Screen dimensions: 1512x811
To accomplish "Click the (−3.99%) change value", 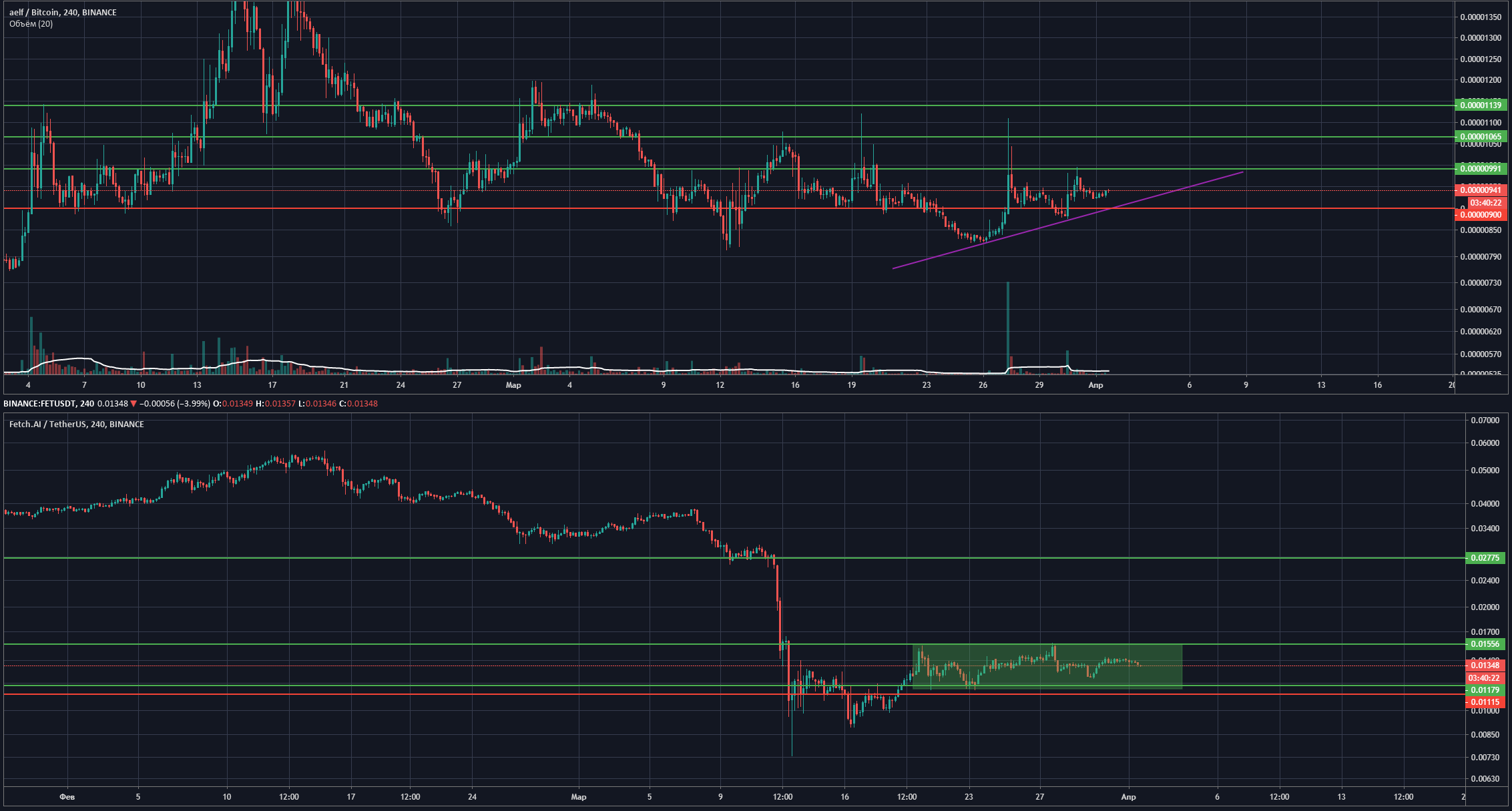I will tap(190, 404).
